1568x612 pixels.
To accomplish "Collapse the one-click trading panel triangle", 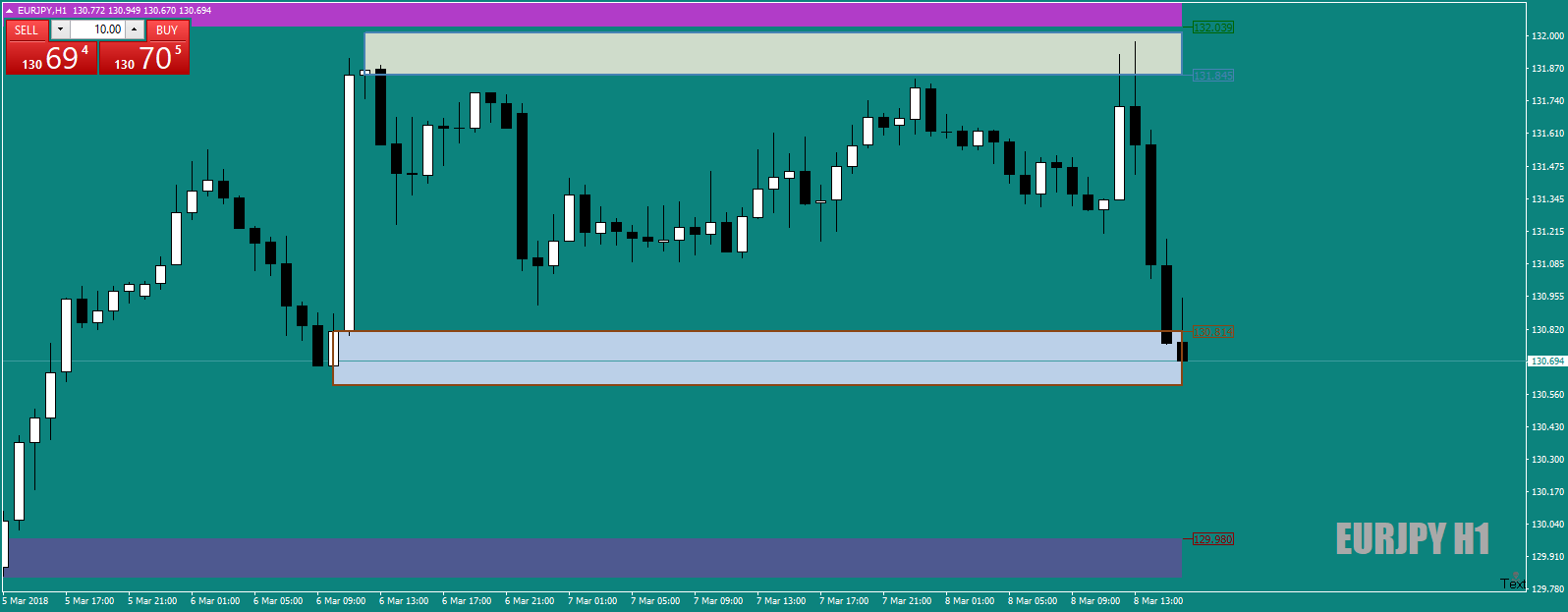I will point(10,11).
